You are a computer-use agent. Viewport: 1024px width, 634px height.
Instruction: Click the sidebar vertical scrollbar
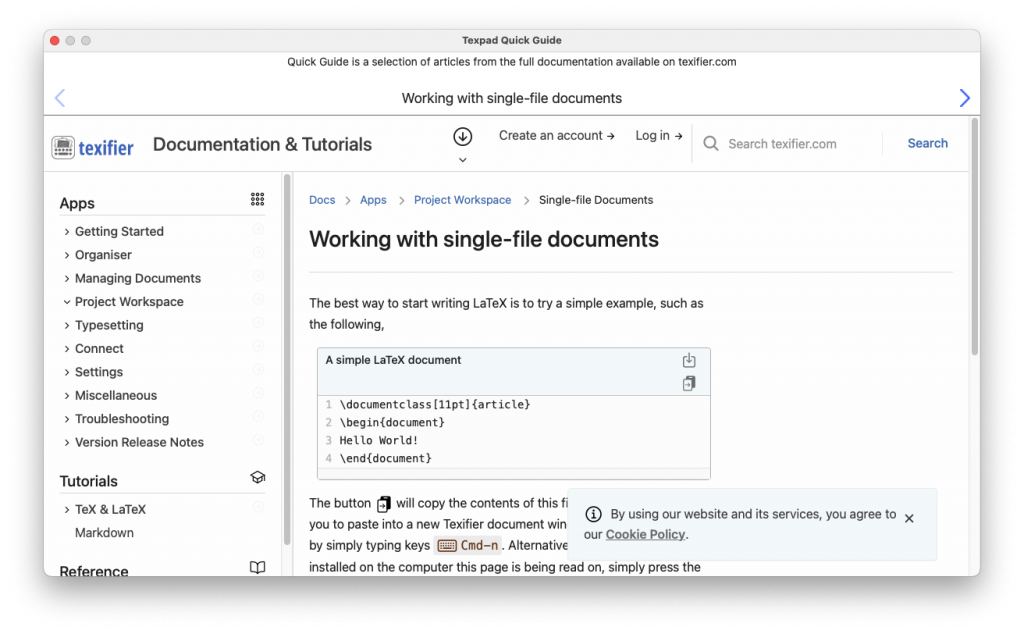coord(287,359)
